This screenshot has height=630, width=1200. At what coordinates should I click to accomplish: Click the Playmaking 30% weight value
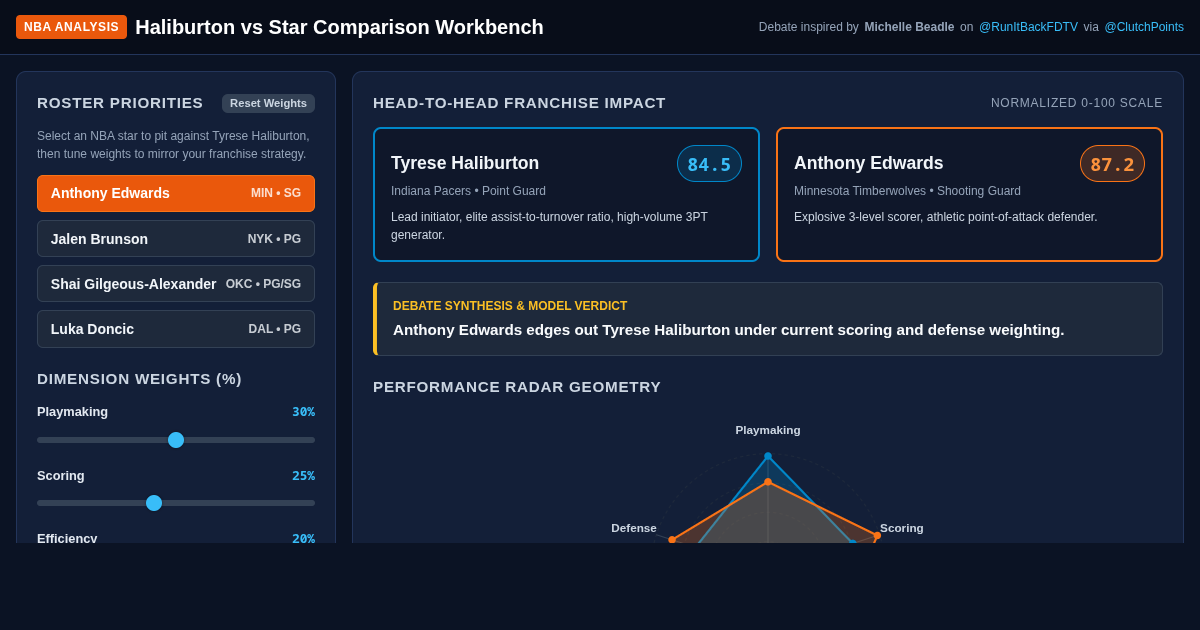click(x=303, y=412)
